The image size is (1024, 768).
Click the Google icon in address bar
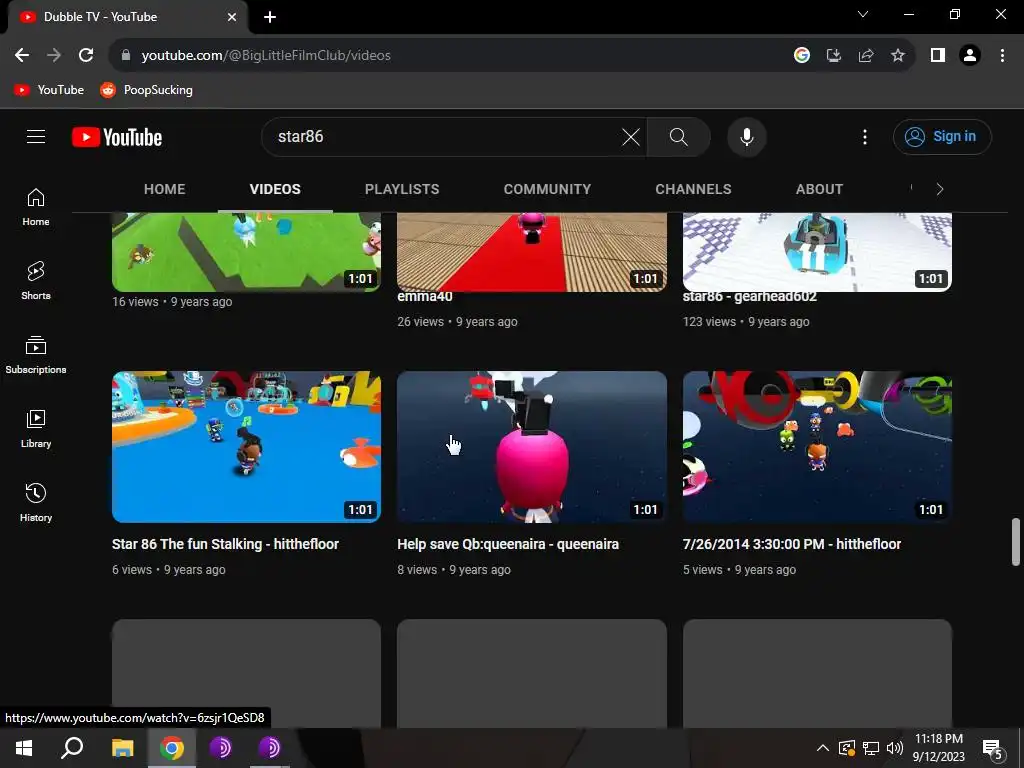[802, 56]
